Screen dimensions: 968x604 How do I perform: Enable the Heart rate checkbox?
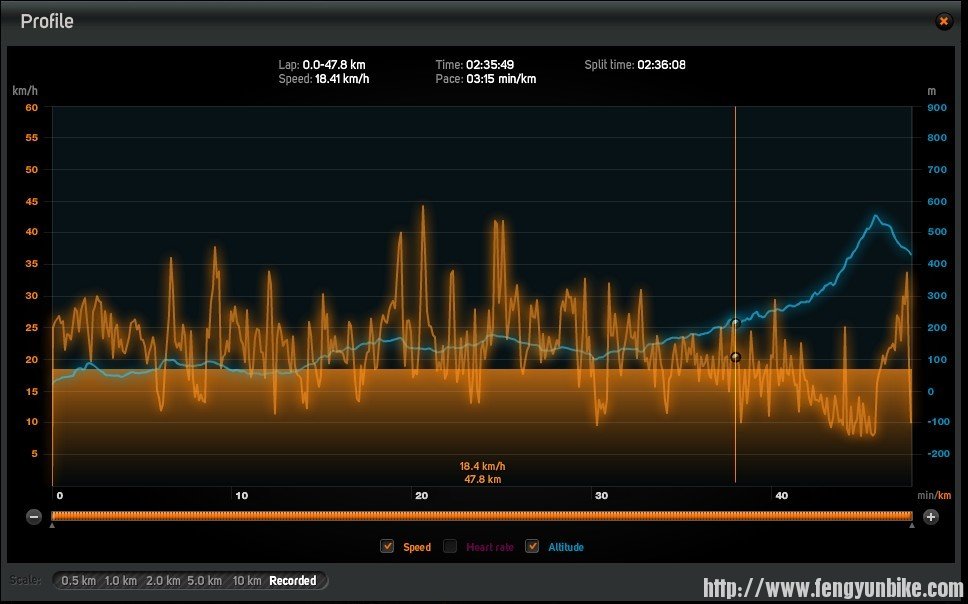pos(450,546)
